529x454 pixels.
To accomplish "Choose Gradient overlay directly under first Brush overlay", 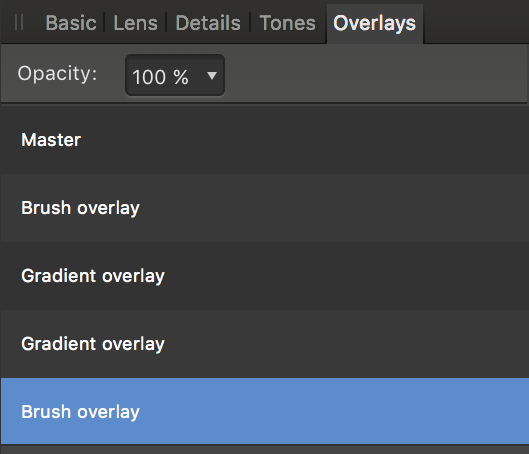I will (x=264, y=276).
